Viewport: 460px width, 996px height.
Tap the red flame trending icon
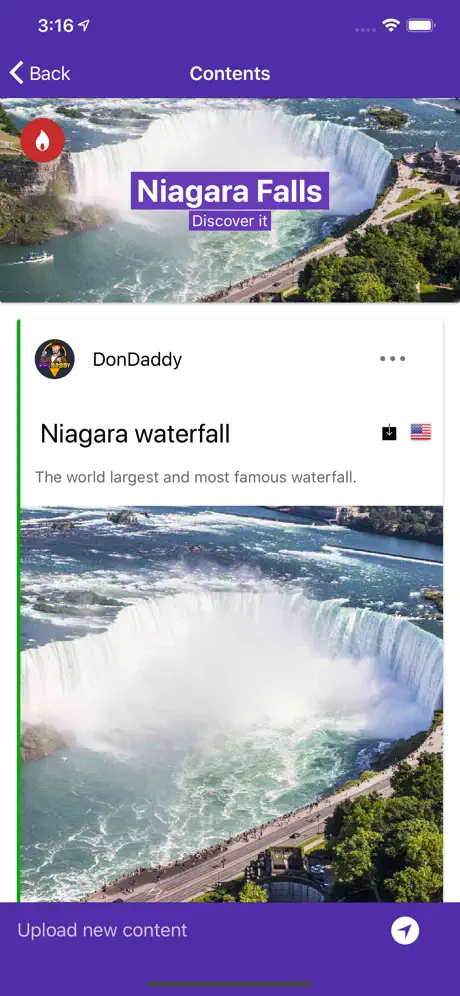[x=43, y=140]
